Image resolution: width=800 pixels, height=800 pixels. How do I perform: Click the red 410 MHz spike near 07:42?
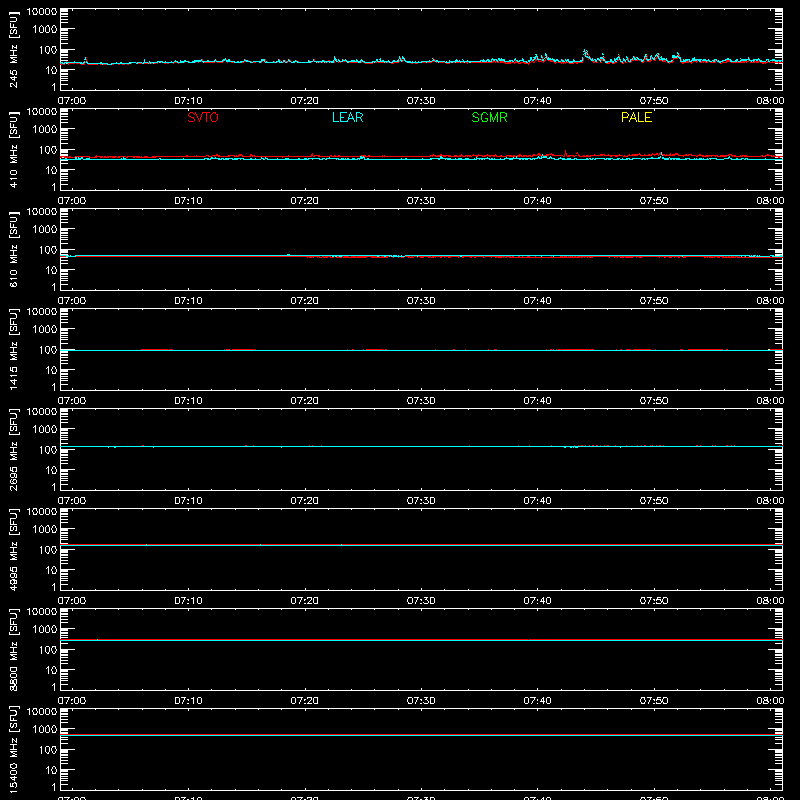(565, 151)
